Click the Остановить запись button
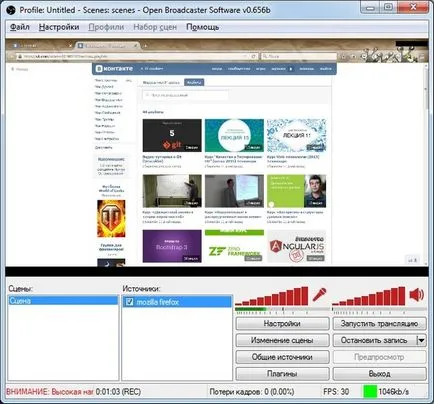434x404 pixels. pos(374,340)
